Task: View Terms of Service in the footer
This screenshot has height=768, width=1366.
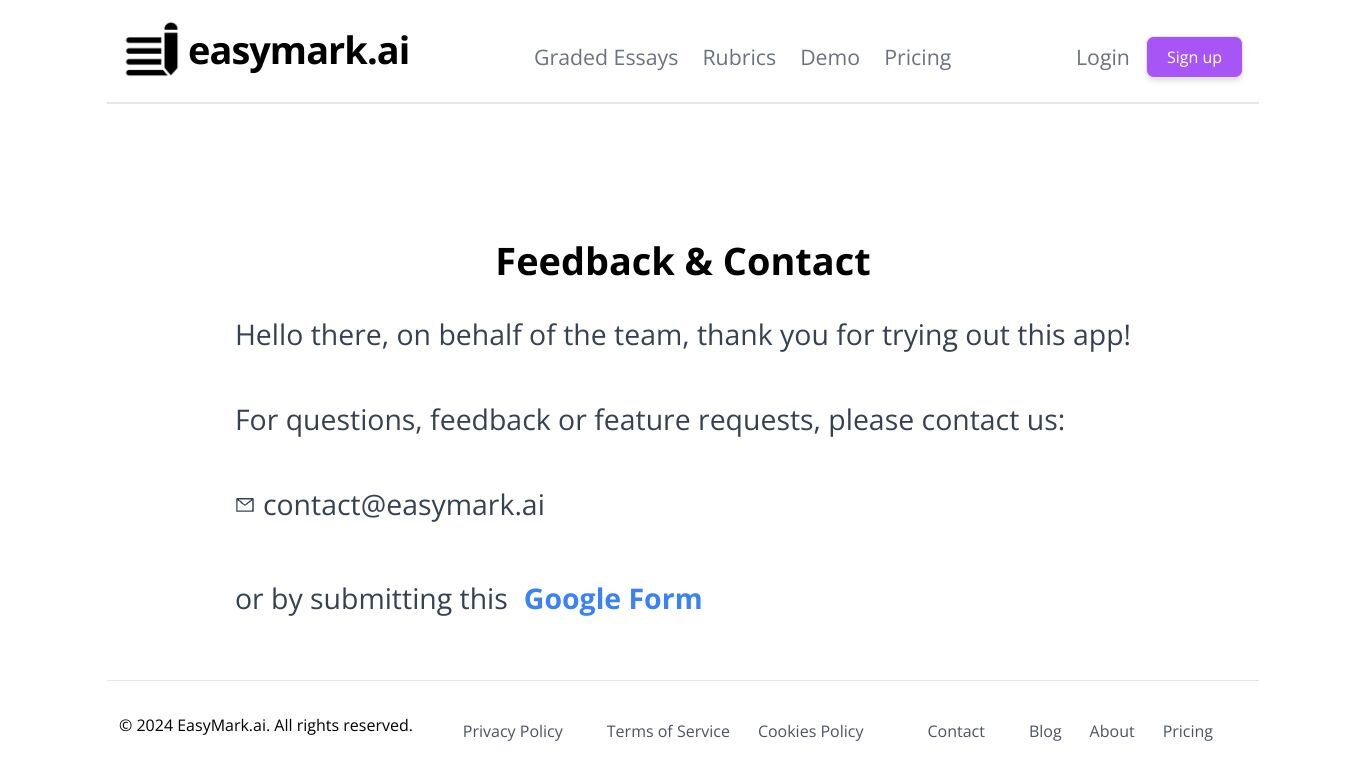Action: (x=668, y=731)
